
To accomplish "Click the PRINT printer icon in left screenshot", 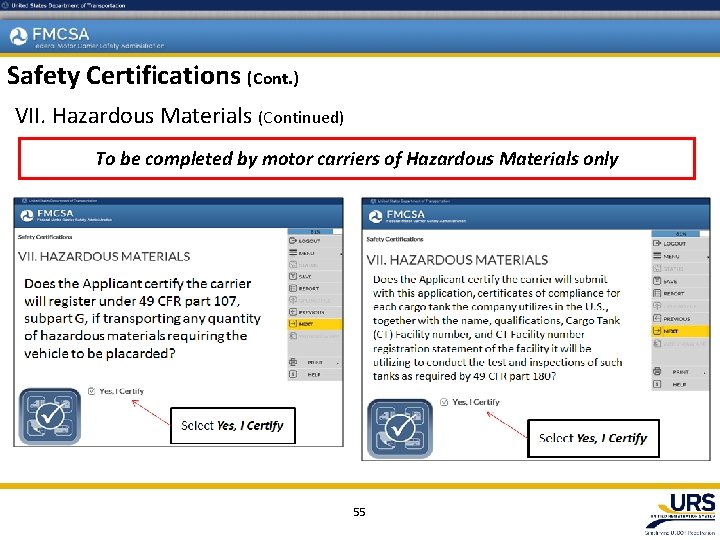I will [292, 362].
